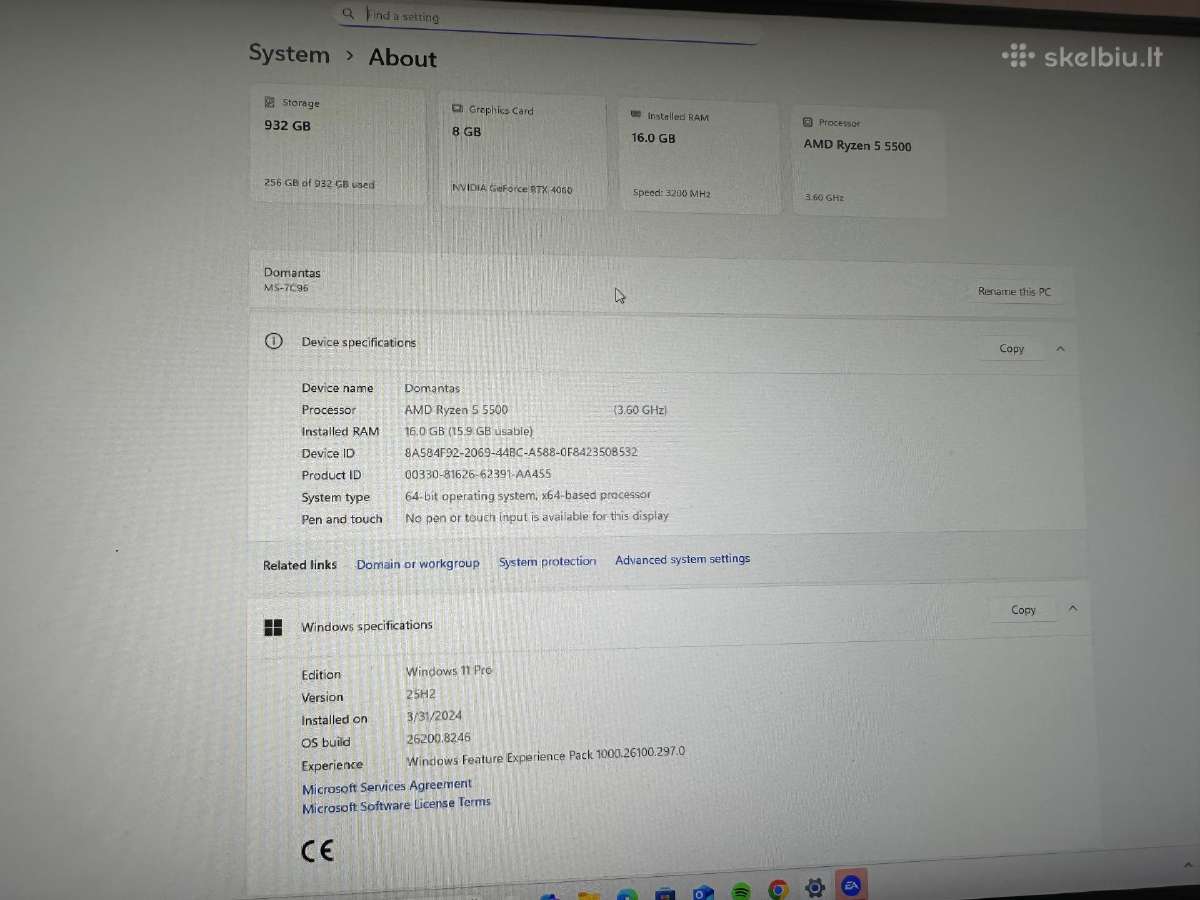The width and height of the screenshot is (1200, 900).
Task: Open System protection link
Action: (x=547, y=562)
